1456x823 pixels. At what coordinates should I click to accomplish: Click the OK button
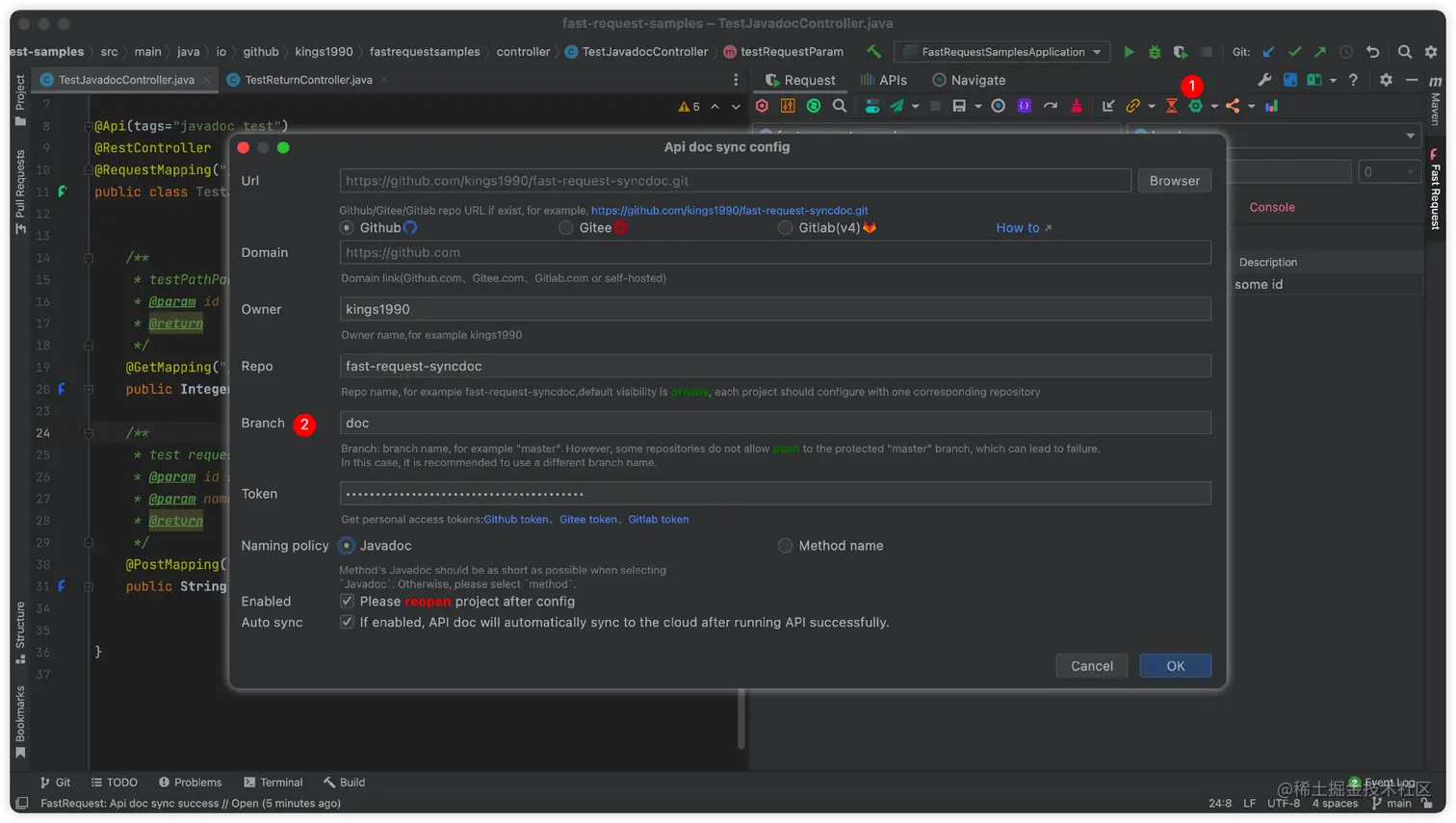(x=1176, y=666)
